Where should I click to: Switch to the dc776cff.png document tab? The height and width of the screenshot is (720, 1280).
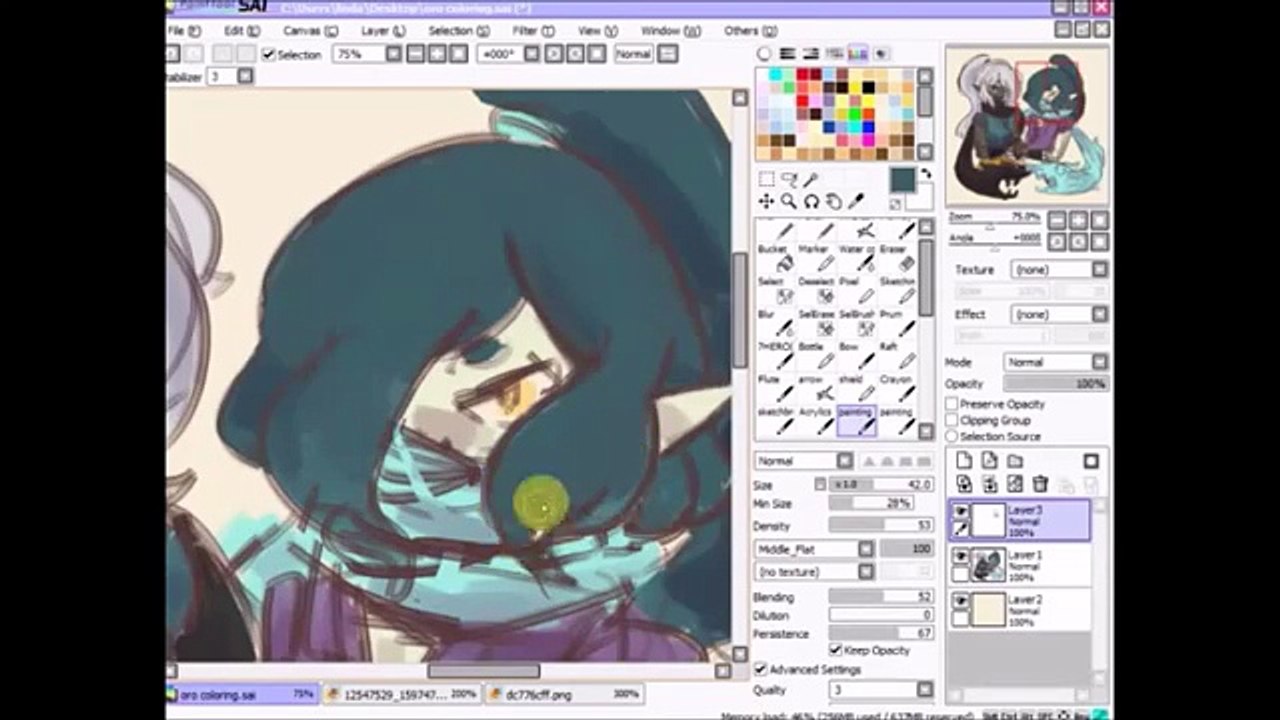(565, 694)
